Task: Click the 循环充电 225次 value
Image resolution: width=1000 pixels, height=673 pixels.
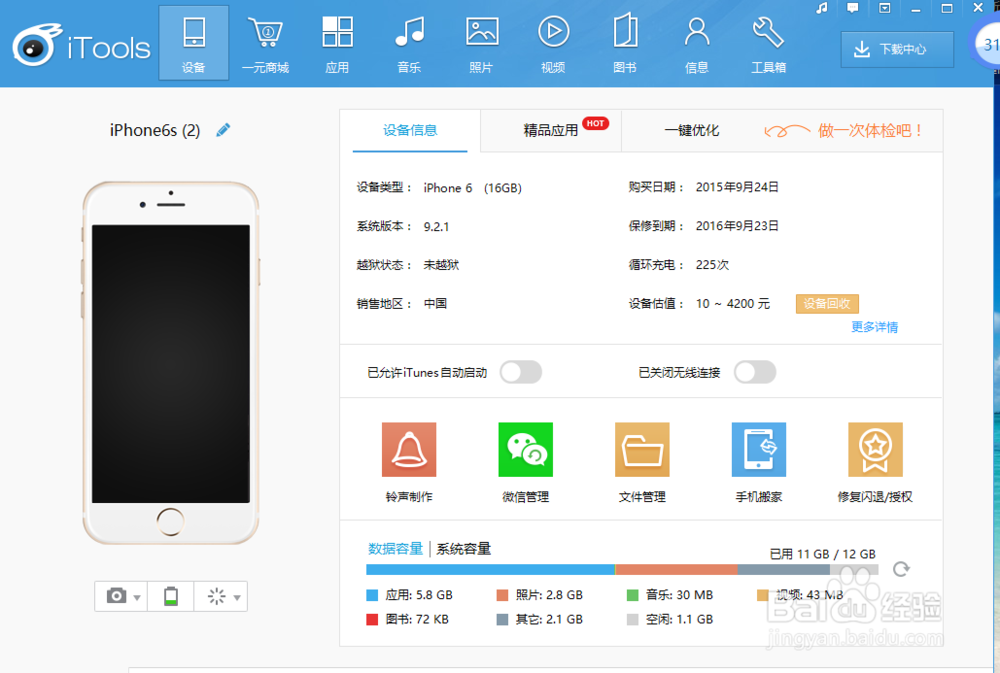Action: tap(712, 265)
